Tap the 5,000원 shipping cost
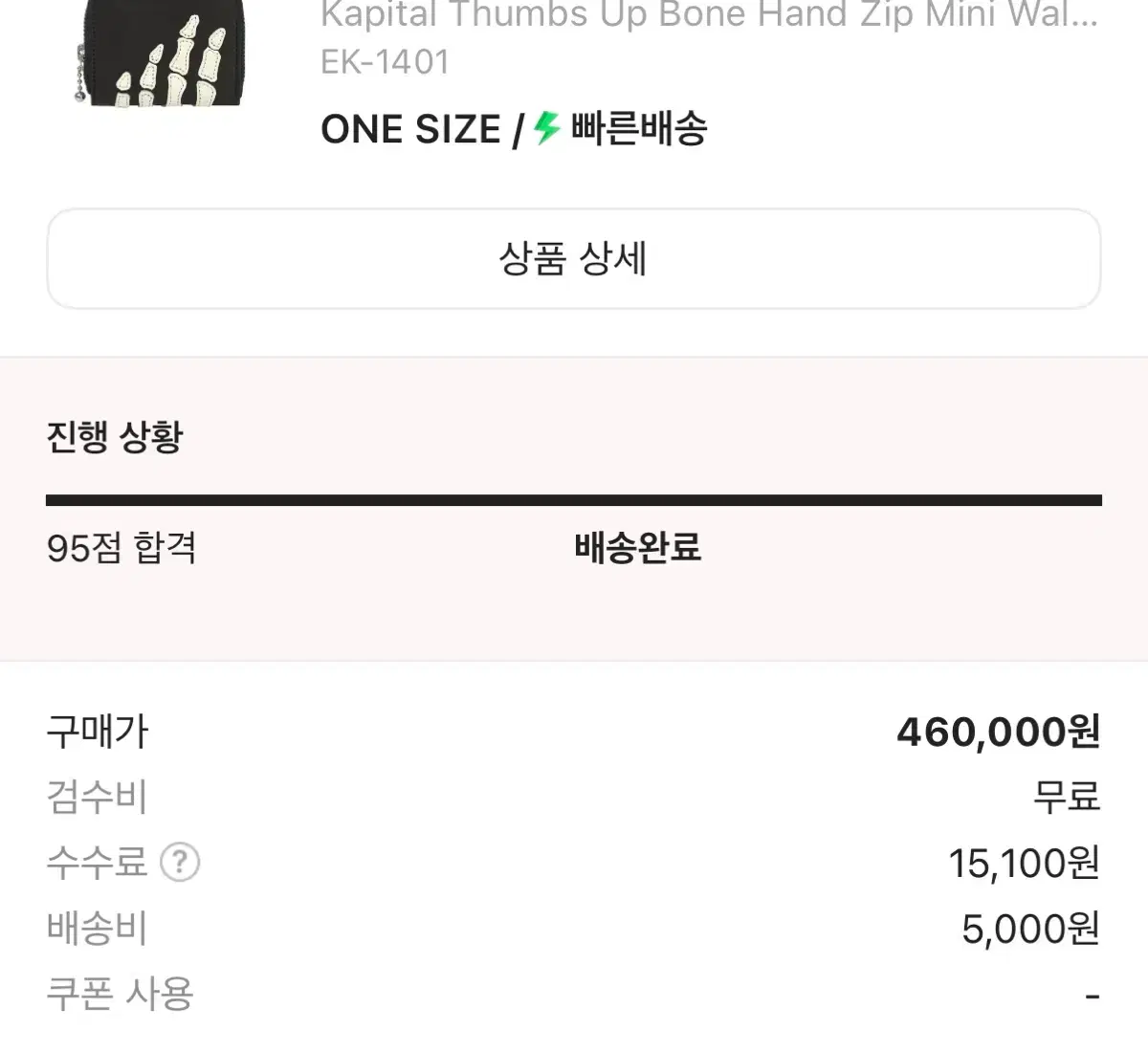 1031,929
